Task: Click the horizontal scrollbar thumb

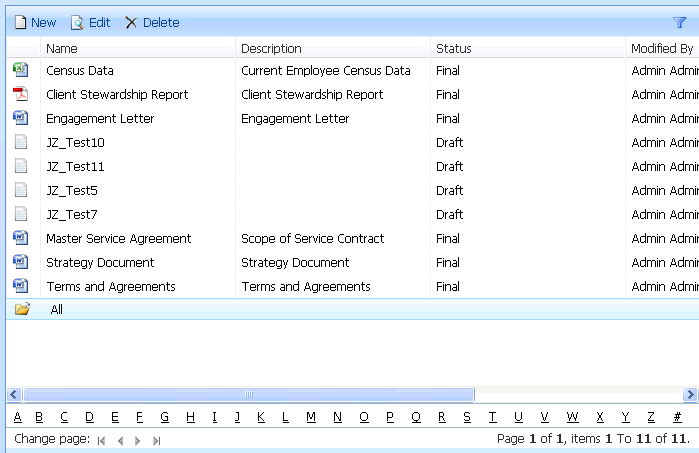Action: coord(248,395)
